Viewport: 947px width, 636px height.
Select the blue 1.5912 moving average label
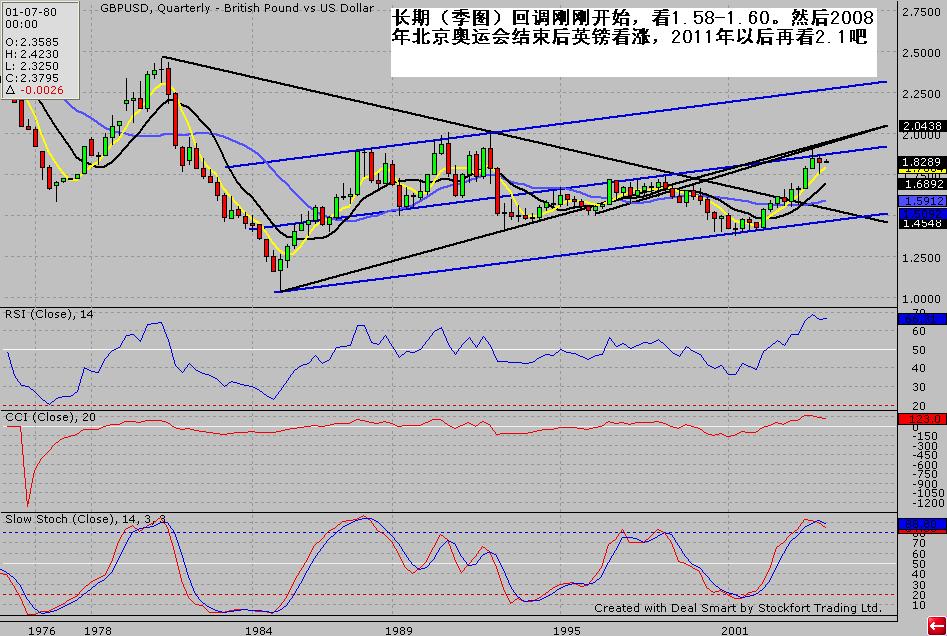point(918,201)
